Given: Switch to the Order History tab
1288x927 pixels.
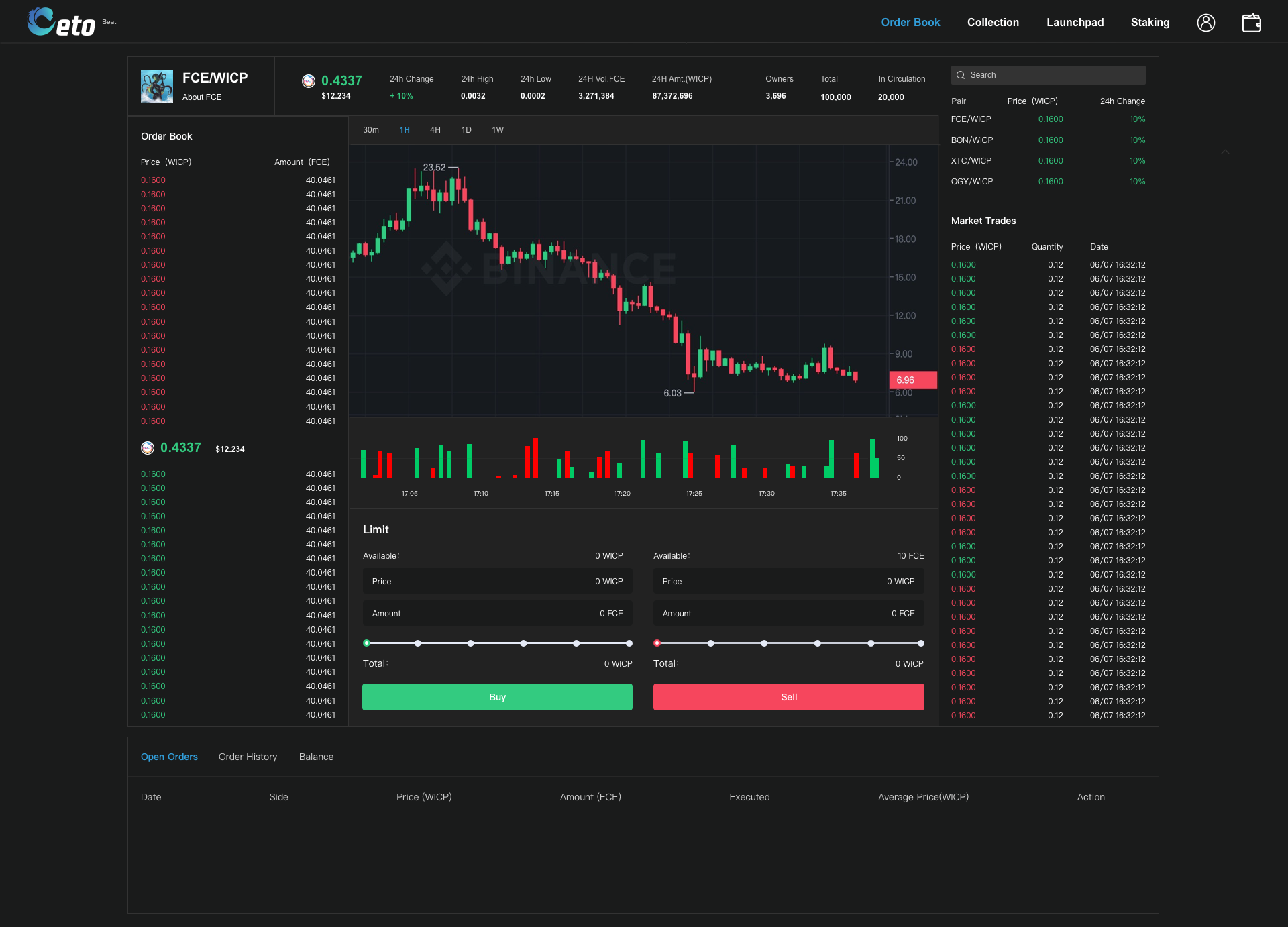Looking at the screenshot, I should [248, 757].
